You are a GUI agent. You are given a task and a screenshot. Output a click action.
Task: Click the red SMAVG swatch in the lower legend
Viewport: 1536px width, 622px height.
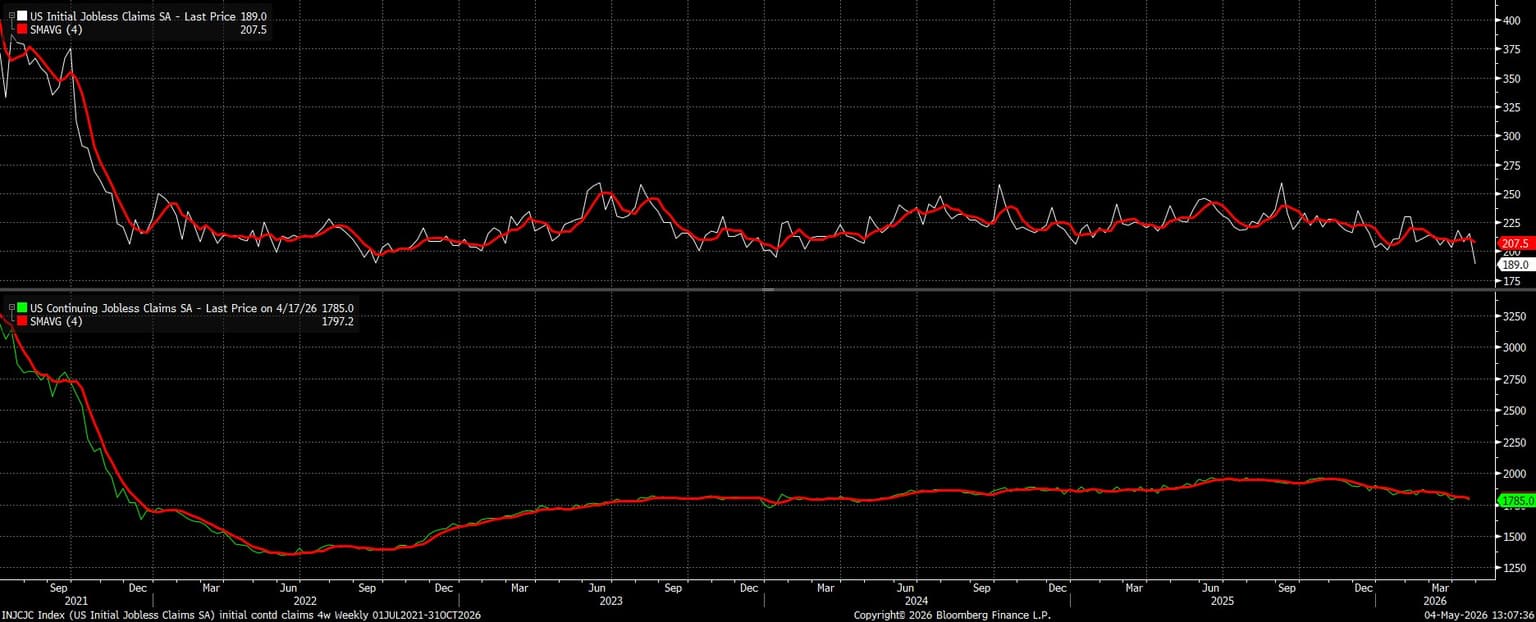click(x=22, y=321)
